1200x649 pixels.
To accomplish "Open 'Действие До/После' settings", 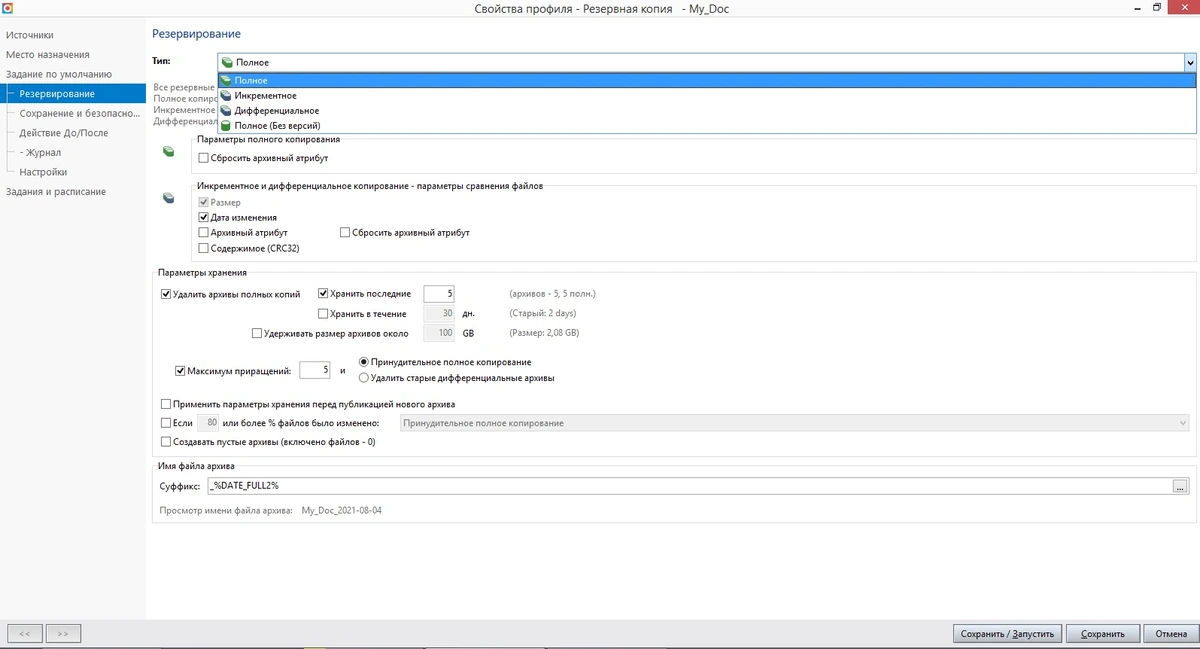I will click(x=64, y=132).
